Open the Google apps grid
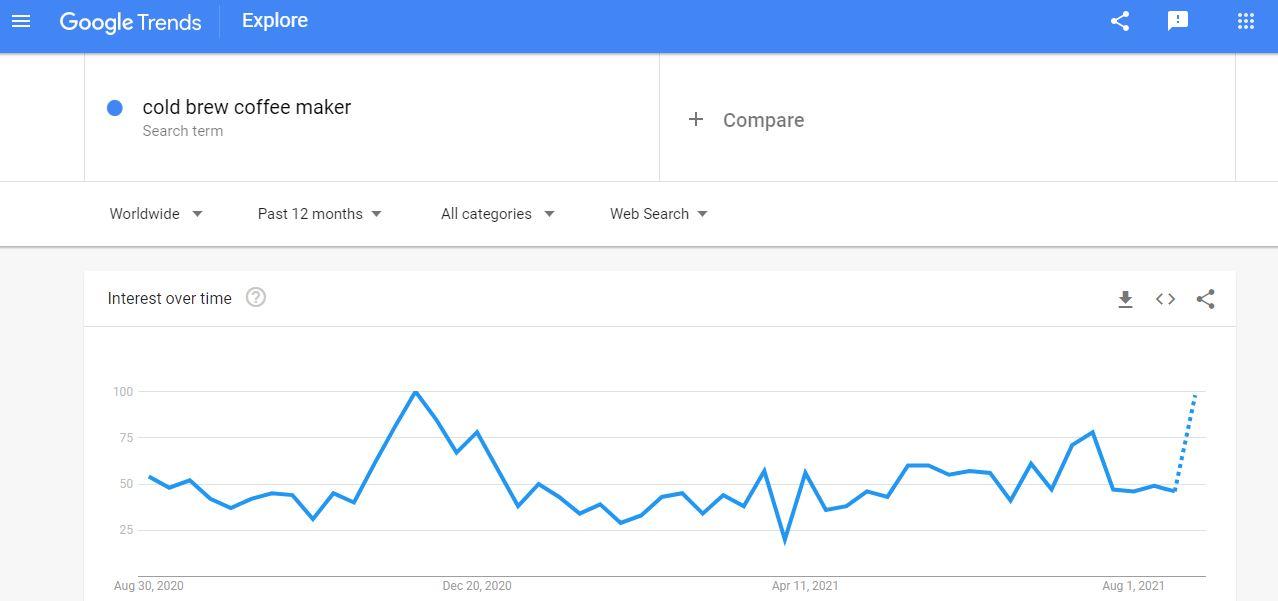Viewport: 1278px width, 601px height. [x=1246, y=21]
